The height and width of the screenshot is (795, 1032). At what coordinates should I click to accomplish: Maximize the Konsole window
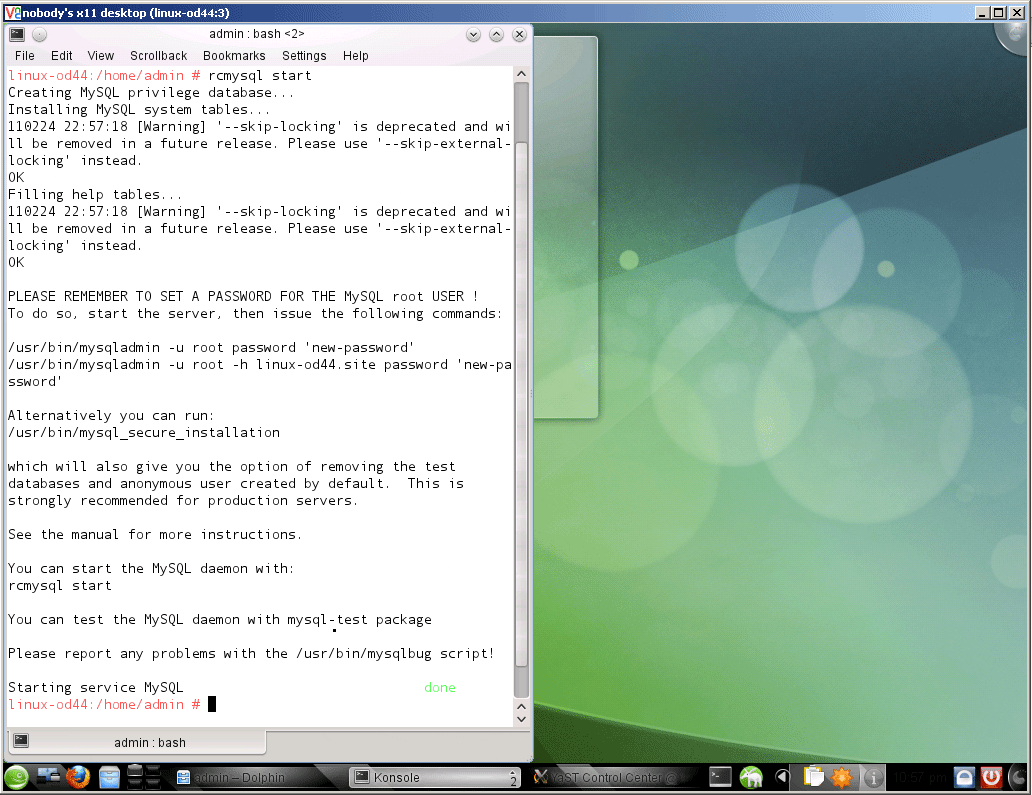[496, 34]
